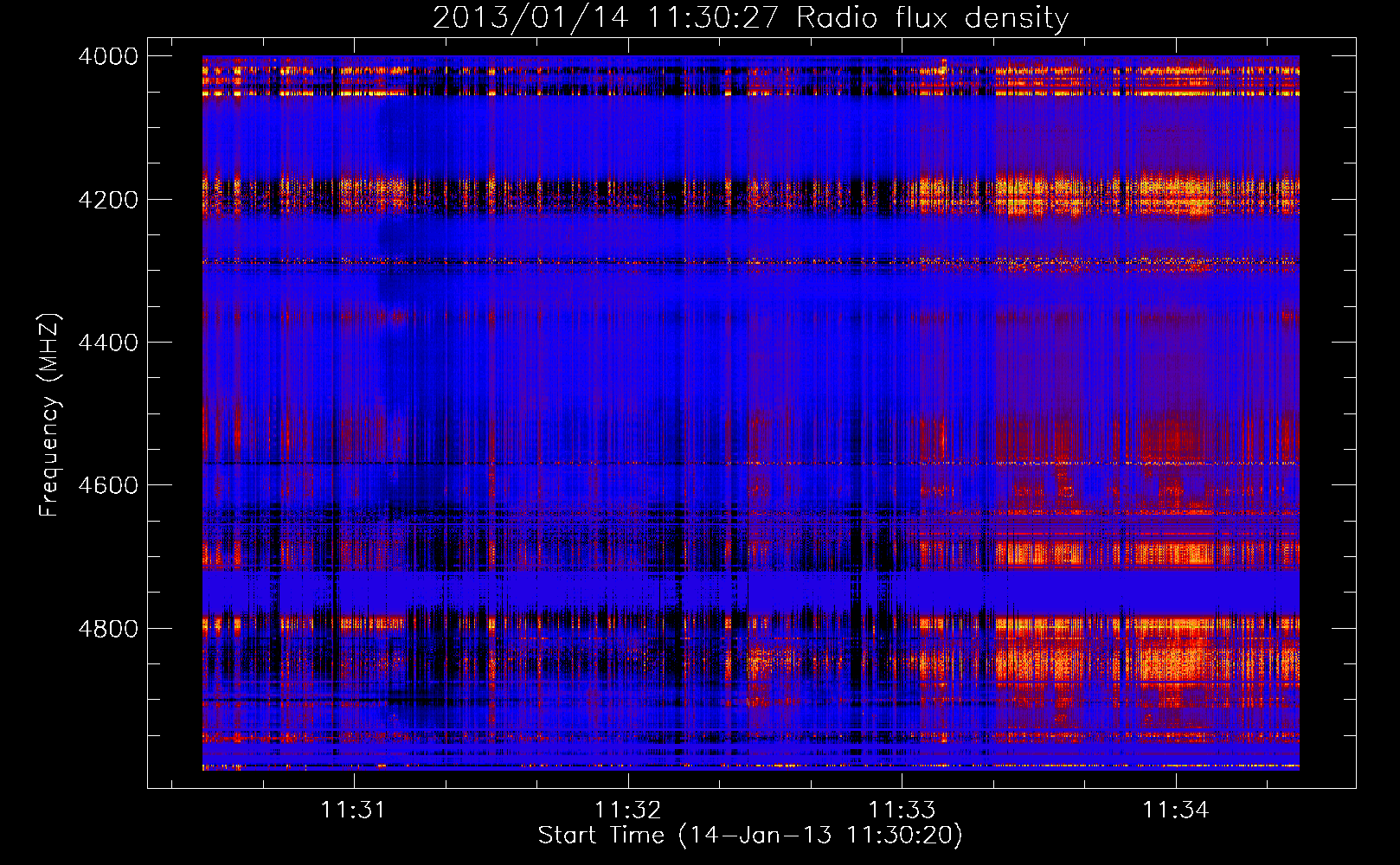
Task: Click the '11:33' time axis label
Action: pos(902,810)
